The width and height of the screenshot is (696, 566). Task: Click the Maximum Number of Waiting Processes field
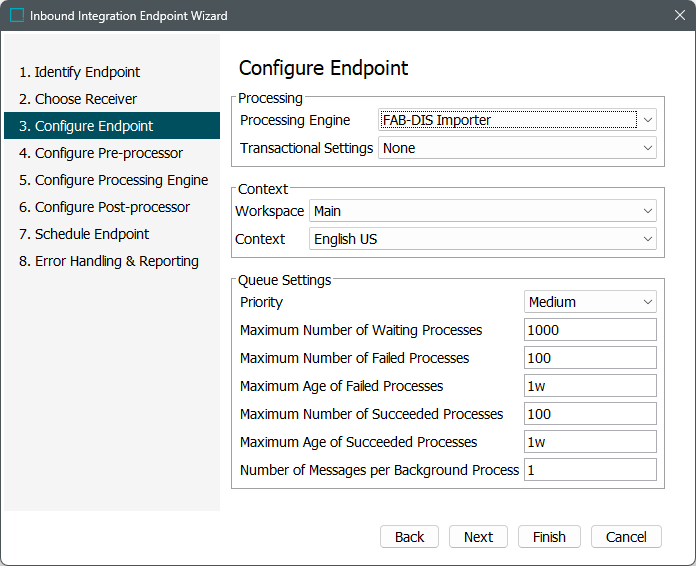click(x=590, y=330)
